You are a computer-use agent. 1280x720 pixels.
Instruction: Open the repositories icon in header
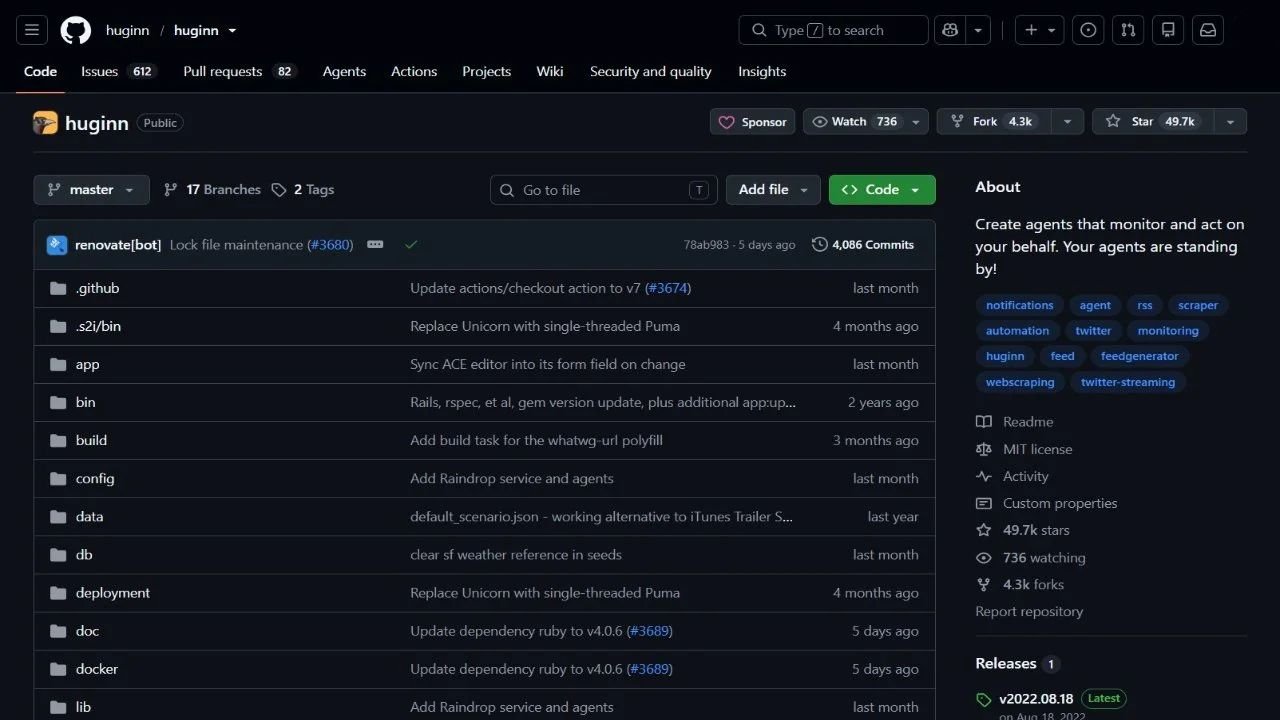pyautogui.click(x=1168, y=30)
